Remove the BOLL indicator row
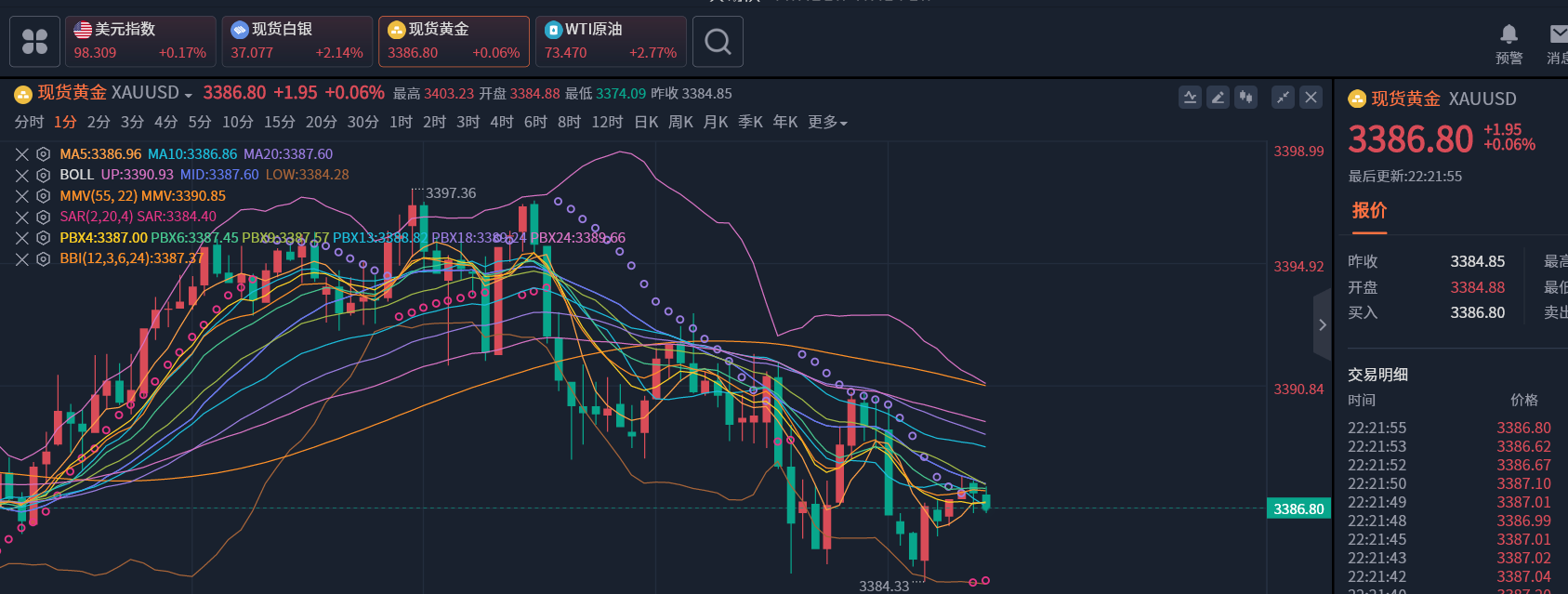The width and height of the screenshot is (1568, 594). 22,175
